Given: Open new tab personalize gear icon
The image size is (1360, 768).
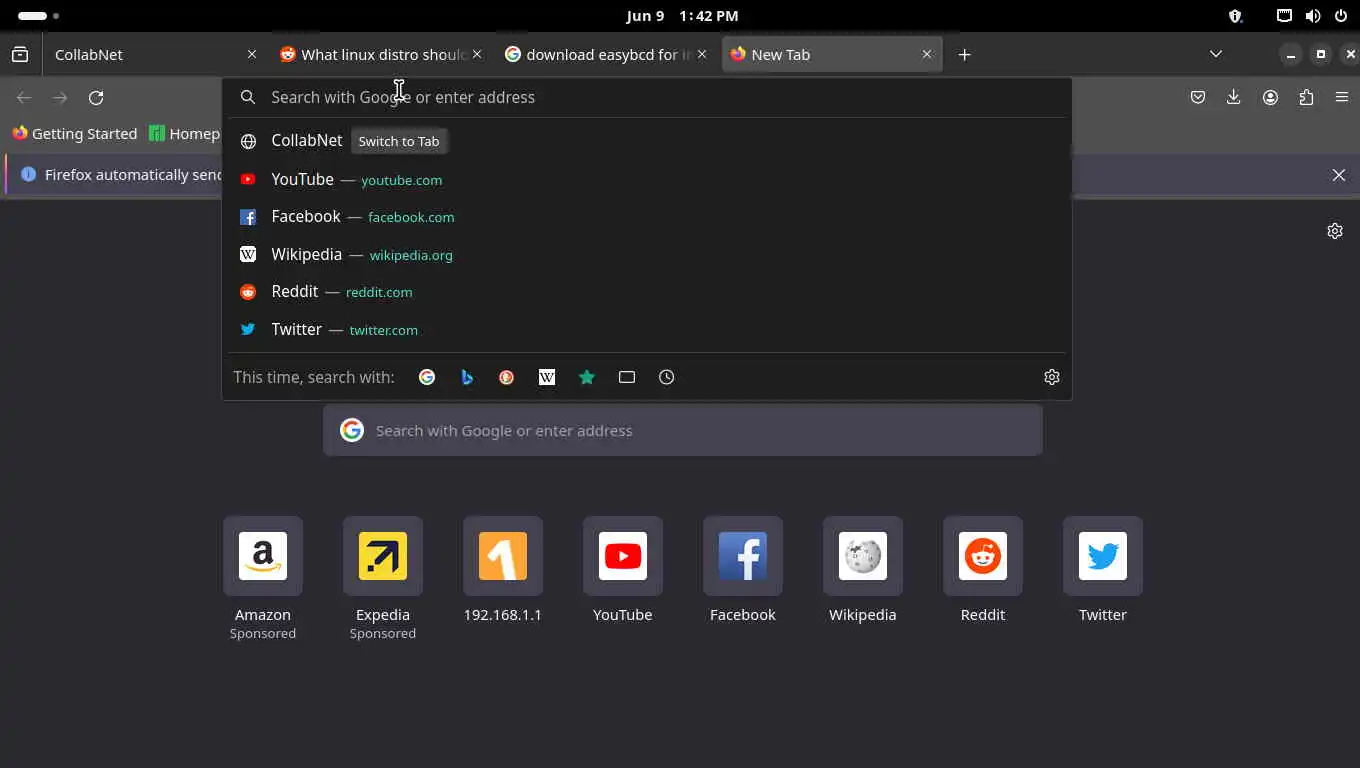Looking at the screenshot, I should click(1335, 231).
